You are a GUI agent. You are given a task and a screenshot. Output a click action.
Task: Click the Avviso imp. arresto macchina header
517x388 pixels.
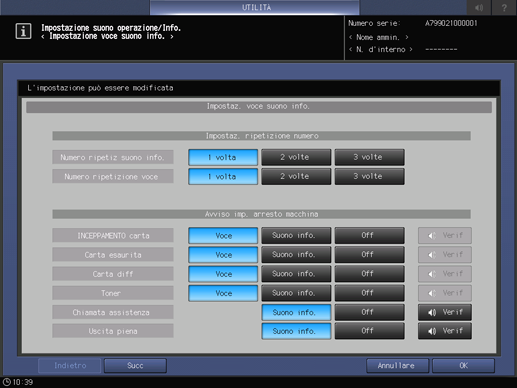pyautogui.click(x=261, y=214)
